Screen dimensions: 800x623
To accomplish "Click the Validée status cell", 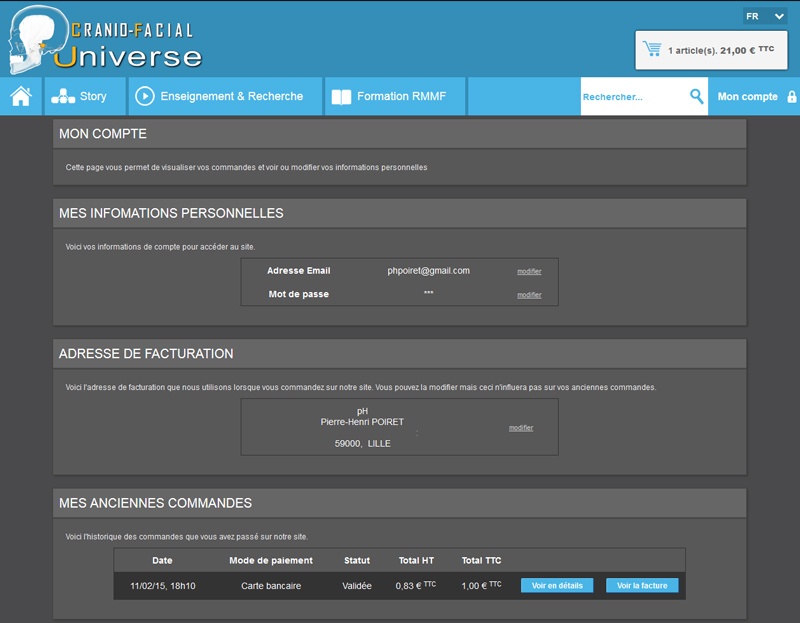I will 357,586.
